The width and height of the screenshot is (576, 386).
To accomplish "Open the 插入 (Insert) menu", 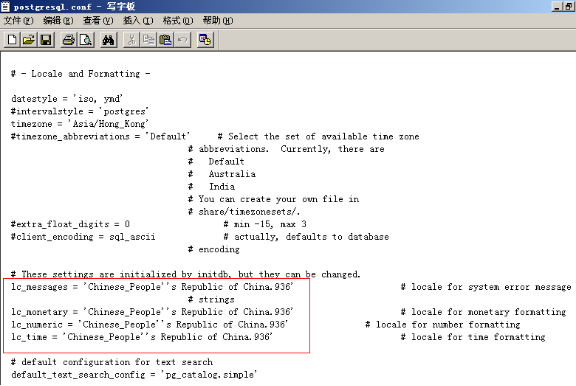I will click(x=138, y=21).
